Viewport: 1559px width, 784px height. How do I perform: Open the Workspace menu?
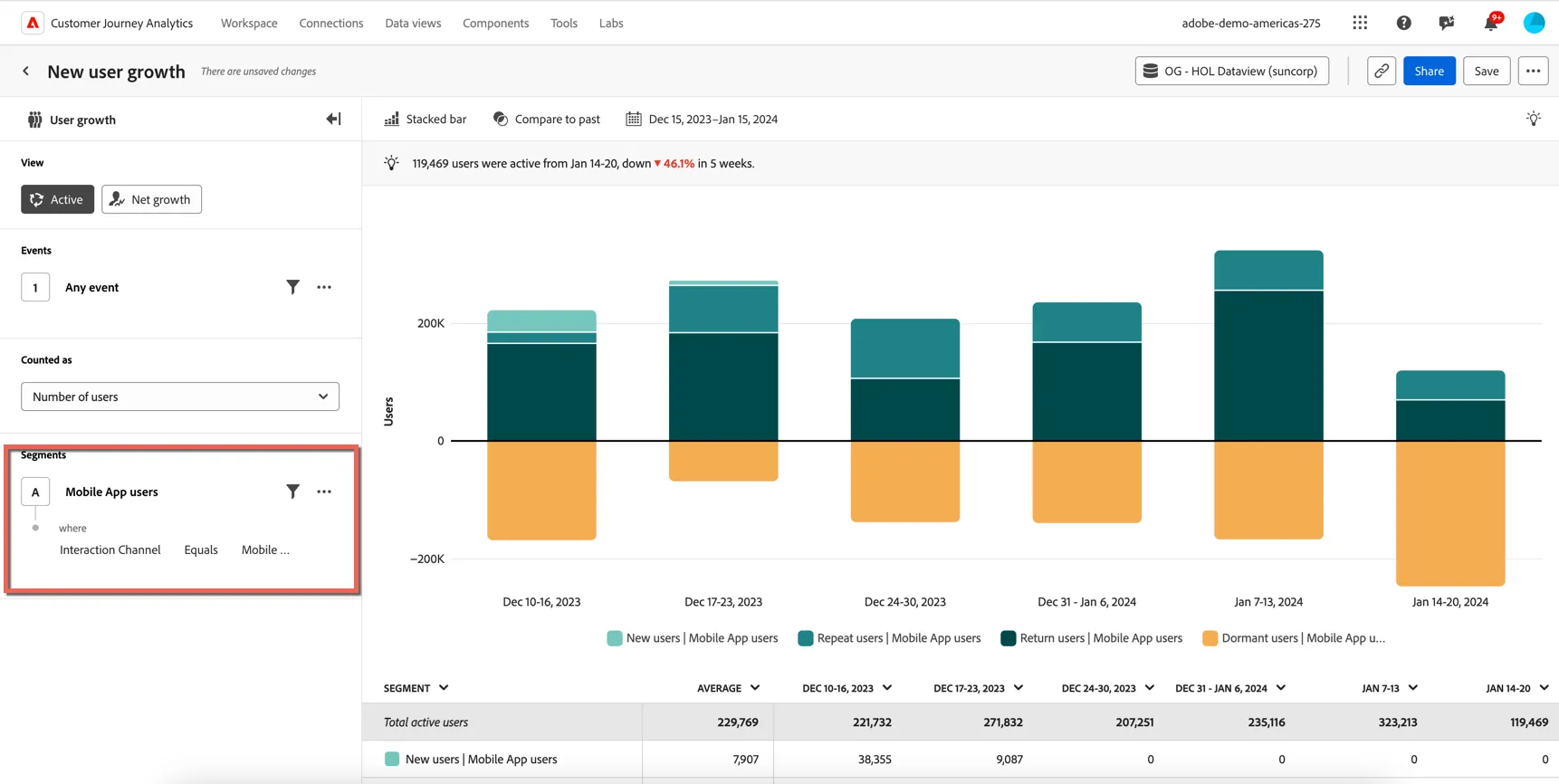pyautogui.click(x=249, y=23)
